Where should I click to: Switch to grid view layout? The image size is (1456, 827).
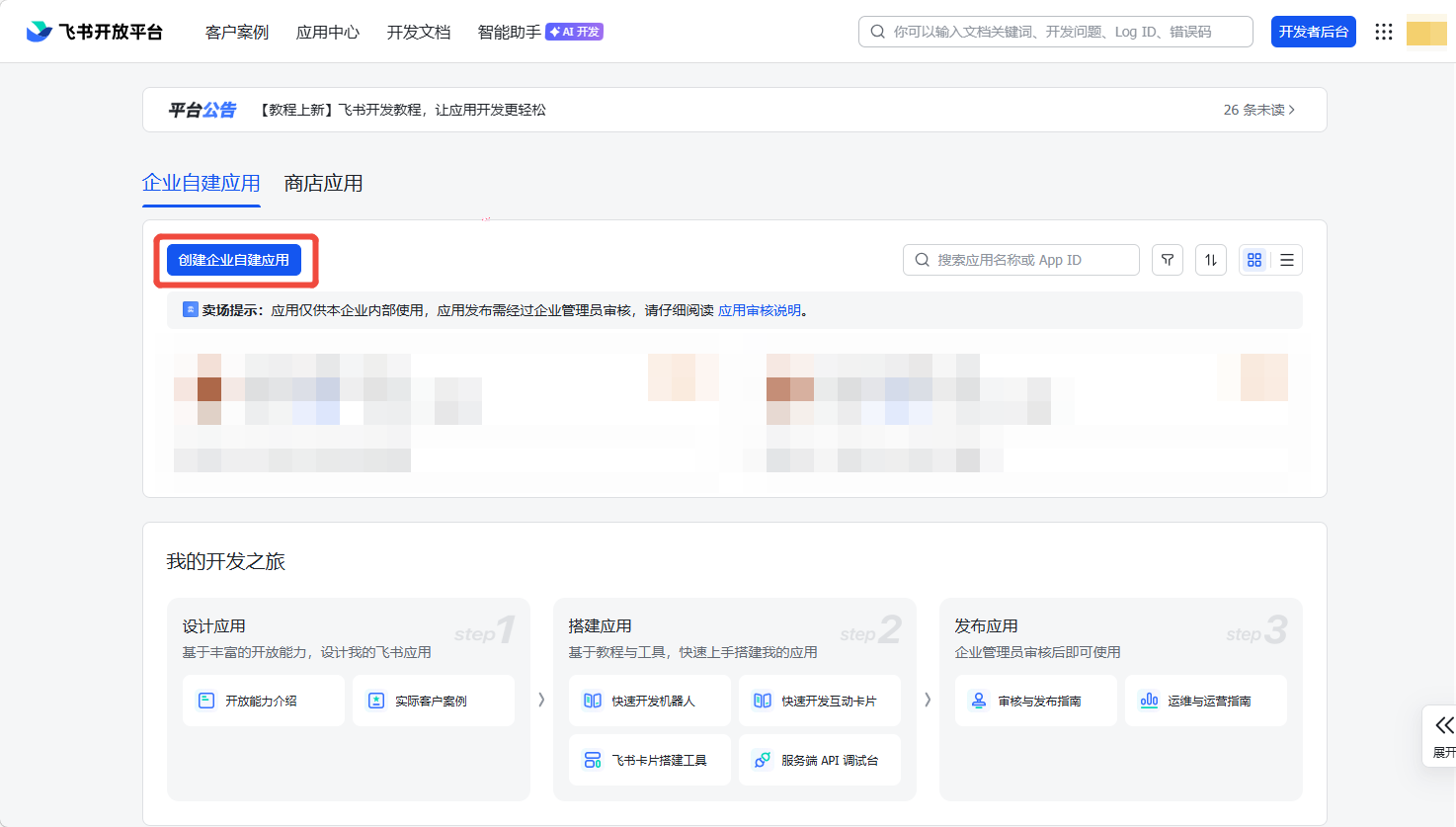click(x=1254, y=260)
